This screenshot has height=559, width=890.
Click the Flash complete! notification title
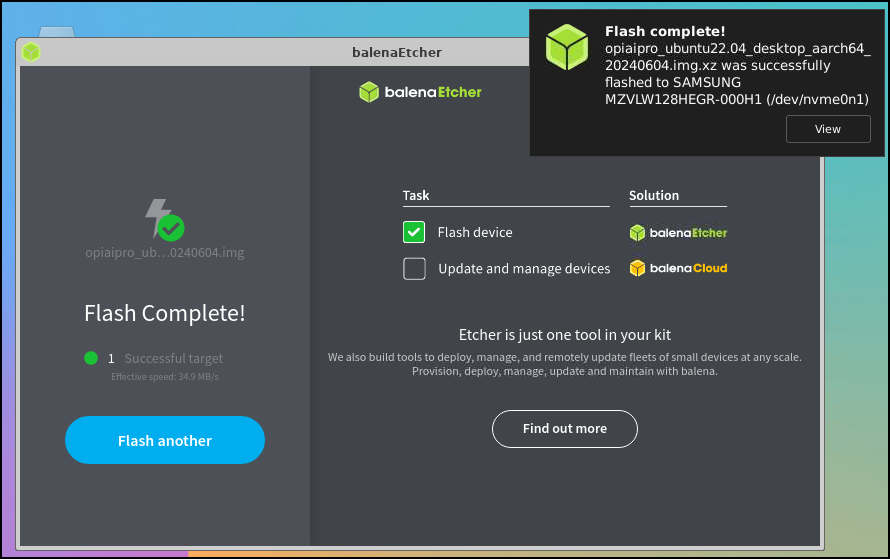coord(665,31)
